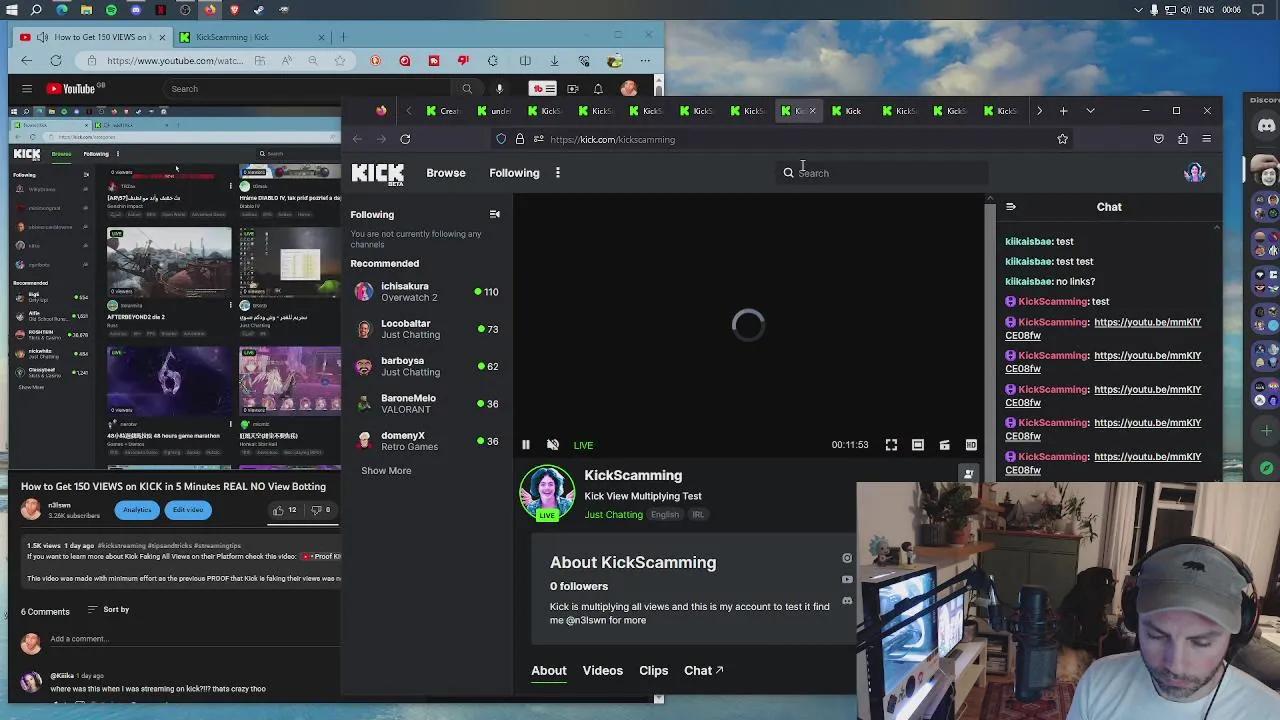The width and height of the screenshot is (1280, 720).
Task: Switch to the Clips tab
Action: [x=654, y=671]
